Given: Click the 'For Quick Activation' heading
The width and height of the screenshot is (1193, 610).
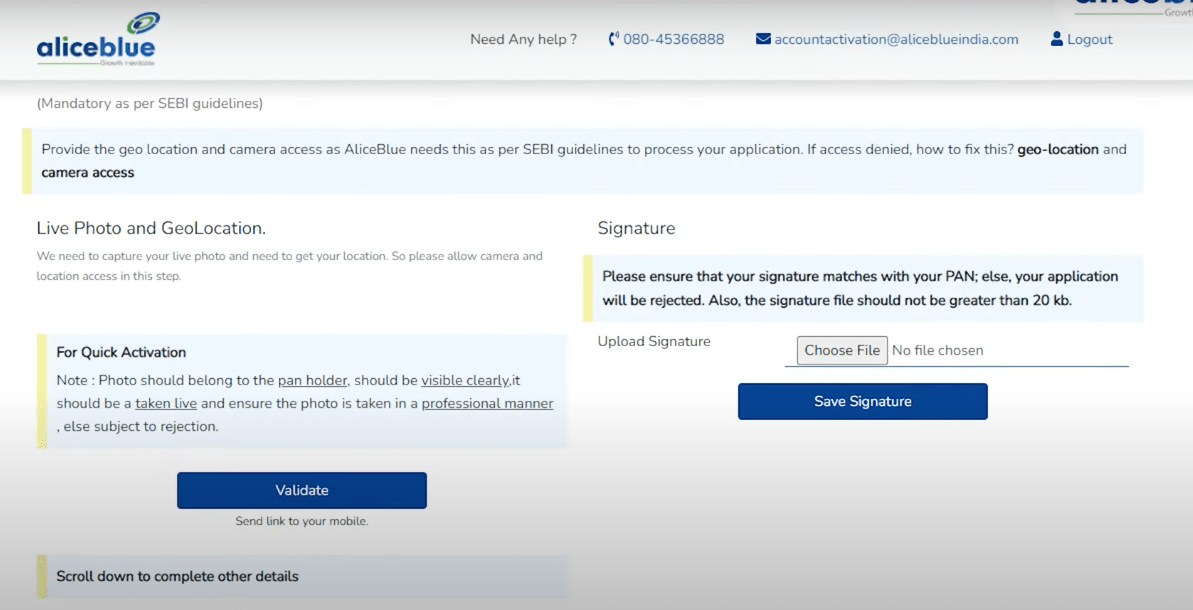Looking at the screenshot, I should [x=121, y=352].
